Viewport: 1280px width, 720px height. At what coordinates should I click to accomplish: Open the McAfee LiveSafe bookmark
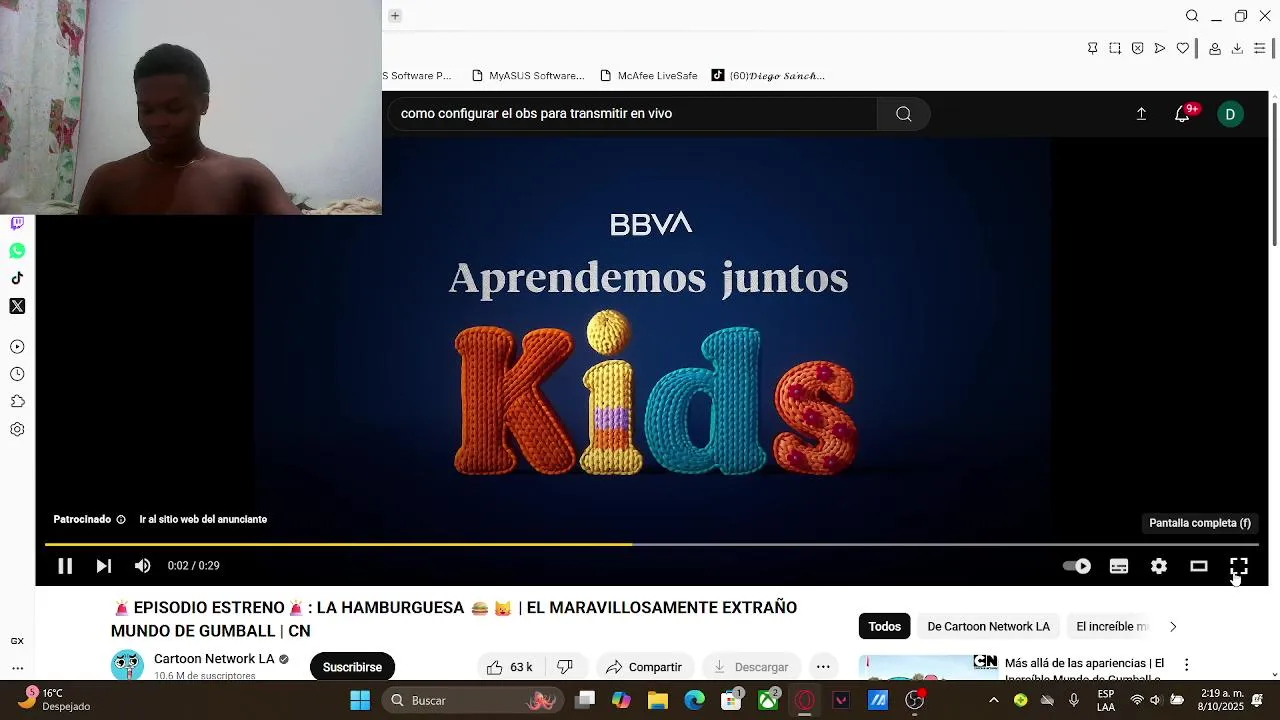(x=649, y=75)
